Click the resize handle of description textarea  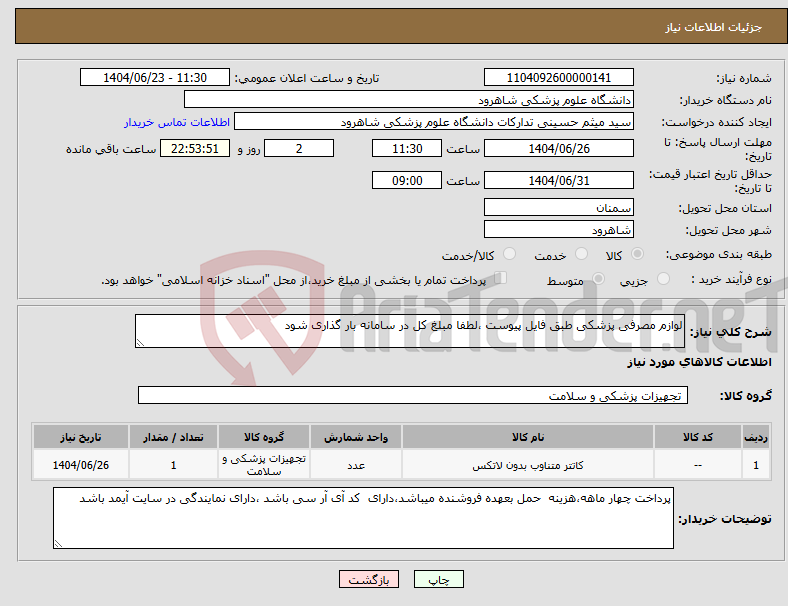[x=140, y=343]
